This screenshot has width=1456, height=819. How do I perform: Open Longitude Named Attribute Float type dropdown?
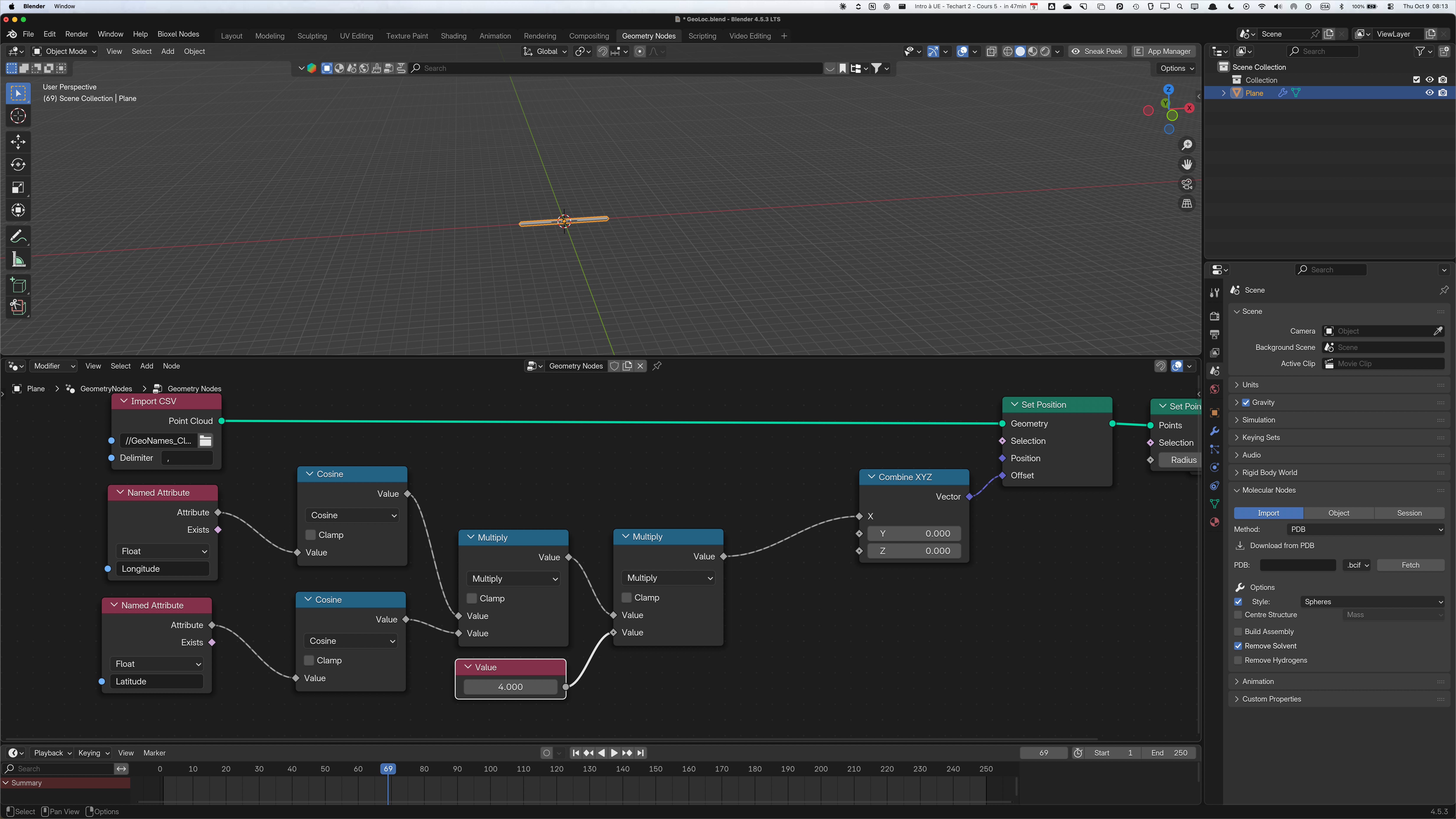[163, 551]
